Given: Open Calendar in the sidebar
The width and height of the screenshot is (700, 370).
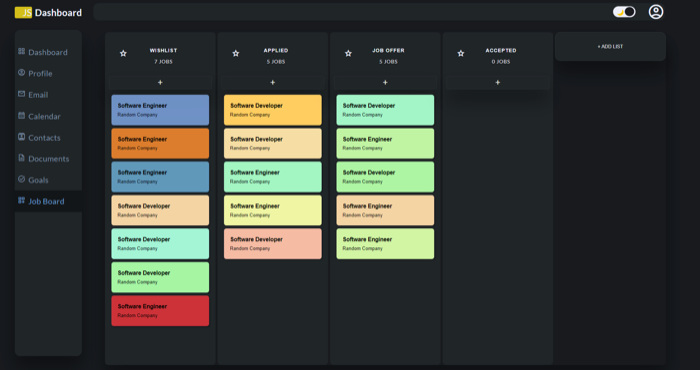Looking at the screenshot, I should pos(48,116).
